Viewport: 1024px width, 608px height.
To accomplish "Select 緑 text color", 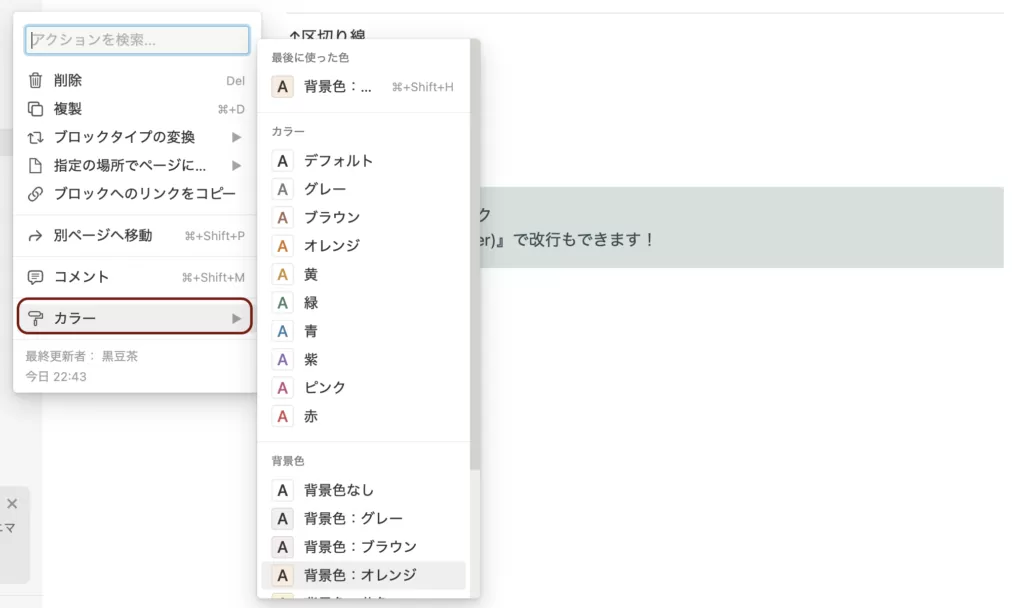I will click(363, 302).
